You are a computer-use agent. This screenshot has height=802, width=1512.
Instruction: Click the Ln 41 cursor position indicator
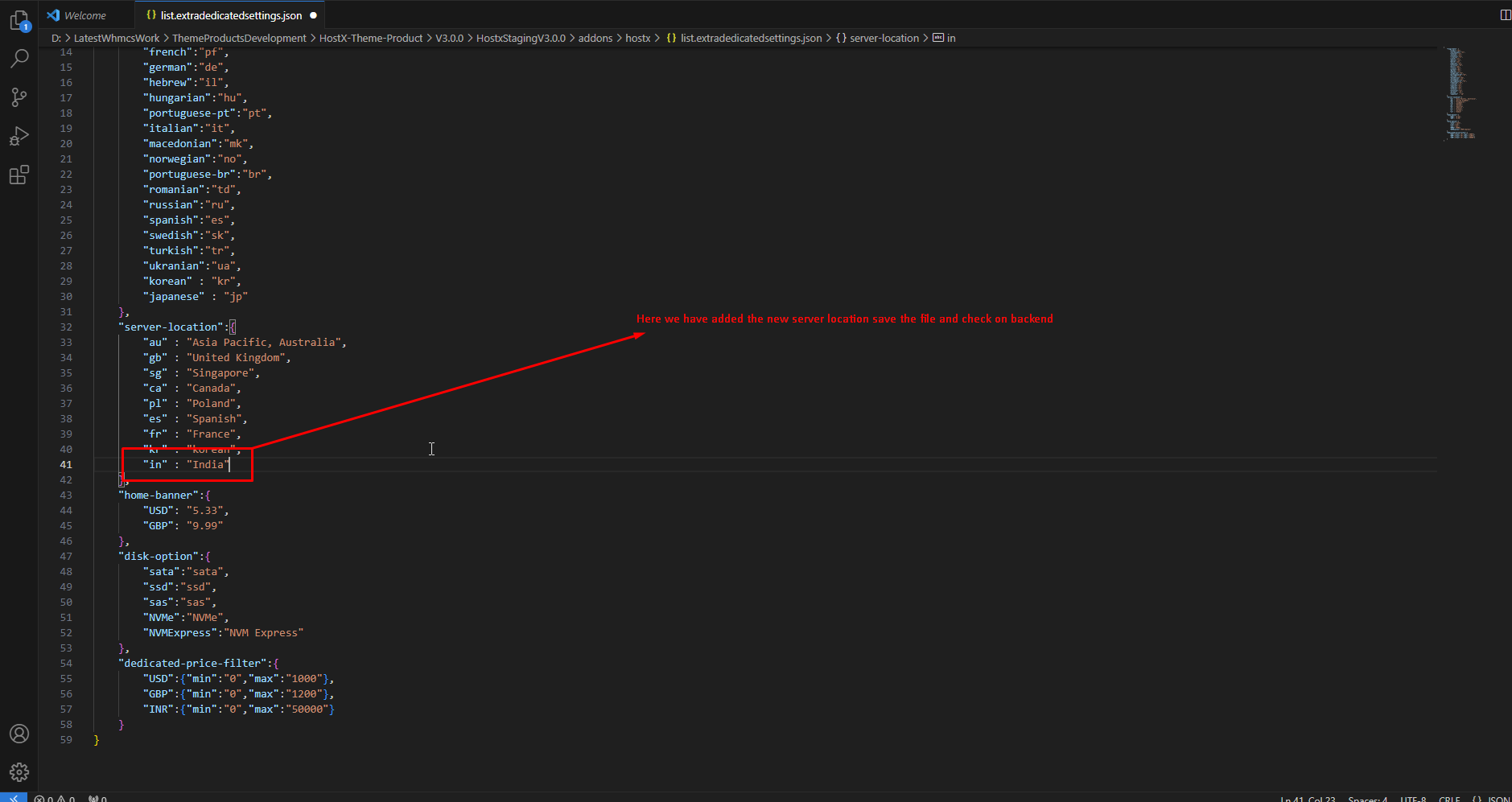(1308, 799)
